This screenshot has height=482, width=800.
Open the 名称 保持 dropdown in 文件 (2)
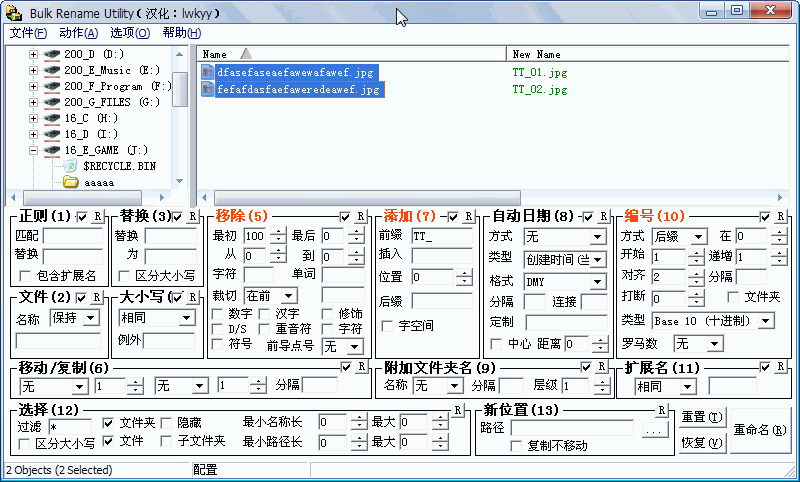coord(91,318)
